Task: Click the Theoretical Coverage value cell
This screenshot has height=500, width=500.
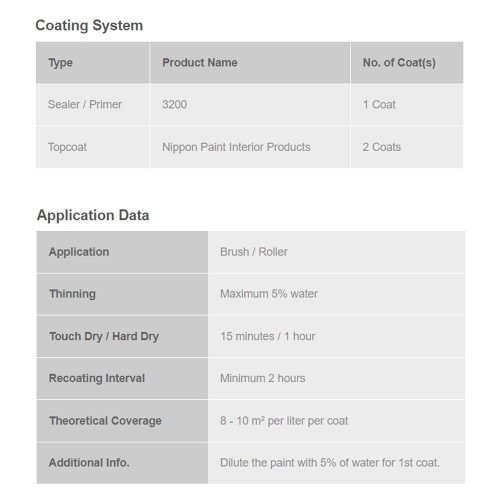Action: point(336,421)
